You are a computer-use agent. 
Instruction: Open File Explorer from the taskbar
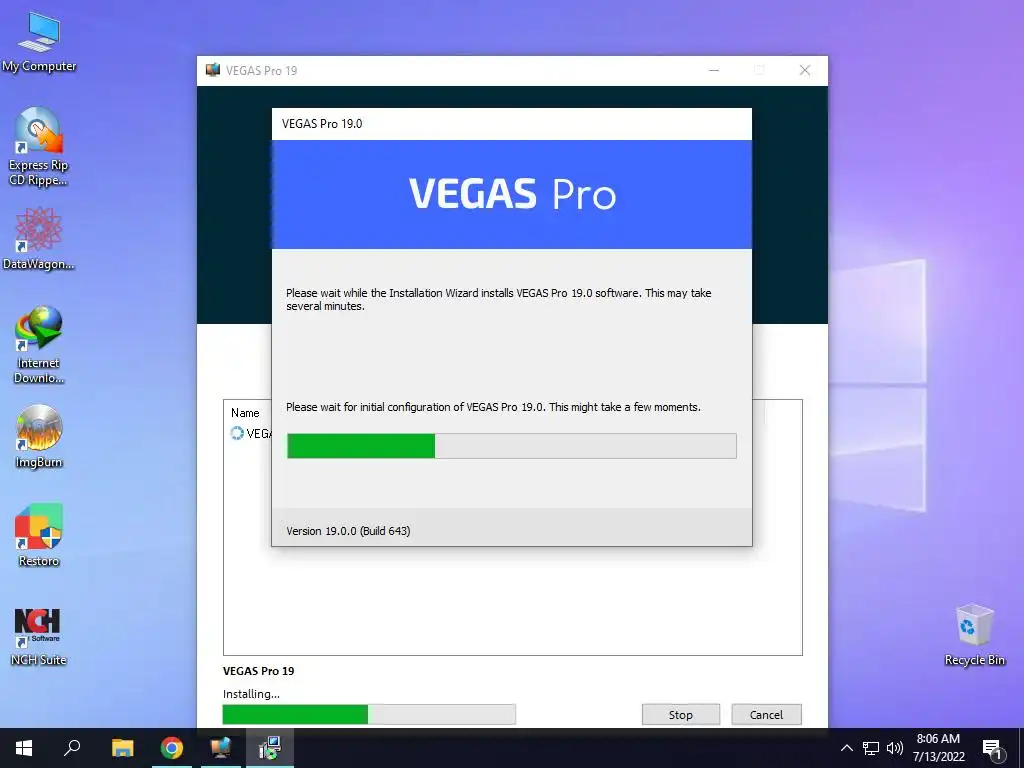122,748
